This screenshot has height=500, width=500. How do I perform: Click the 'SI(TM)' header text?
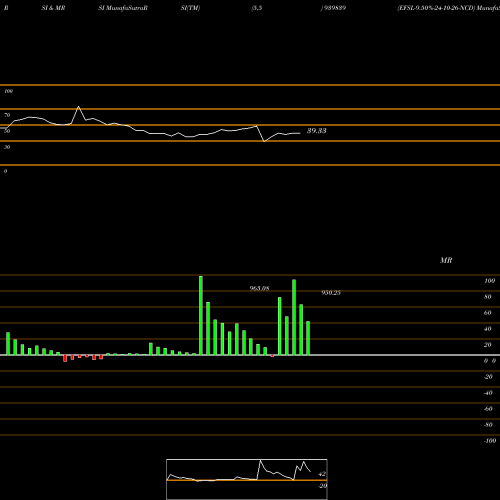[x=190, y=8]
